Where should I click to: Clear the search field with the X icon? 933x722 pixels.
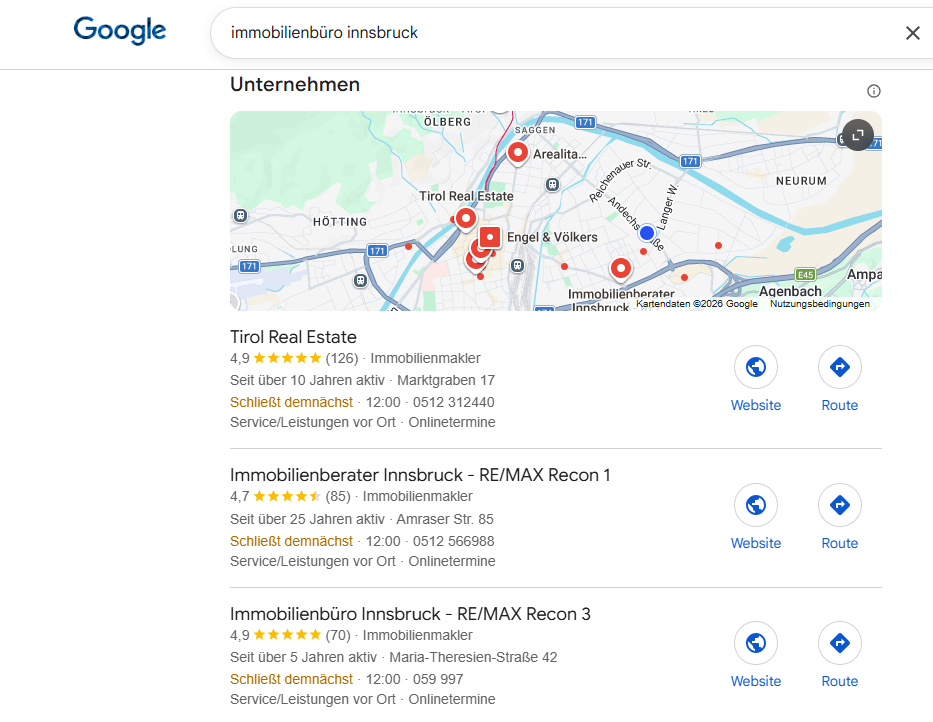click(x=912, y=33)
